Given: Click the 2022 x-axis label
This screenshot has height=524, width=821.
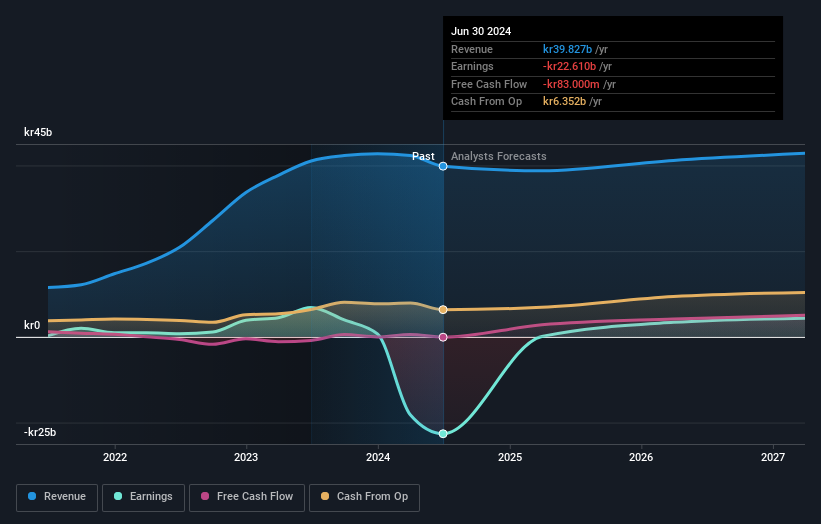Looking at the screenshot, I should point(115,457).
